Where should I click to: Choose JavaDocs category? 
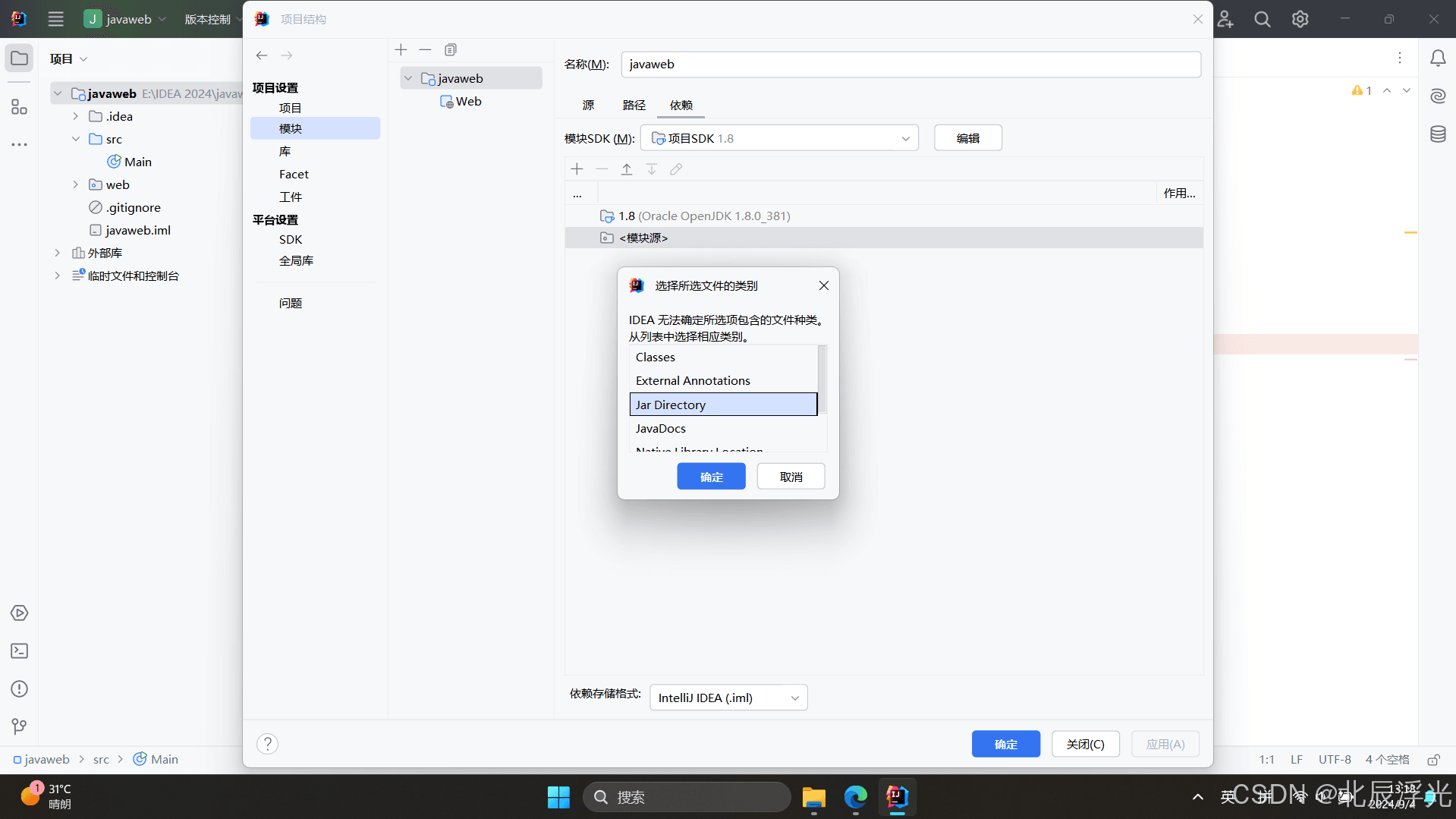pyautogui.click(x=724, y=428)
